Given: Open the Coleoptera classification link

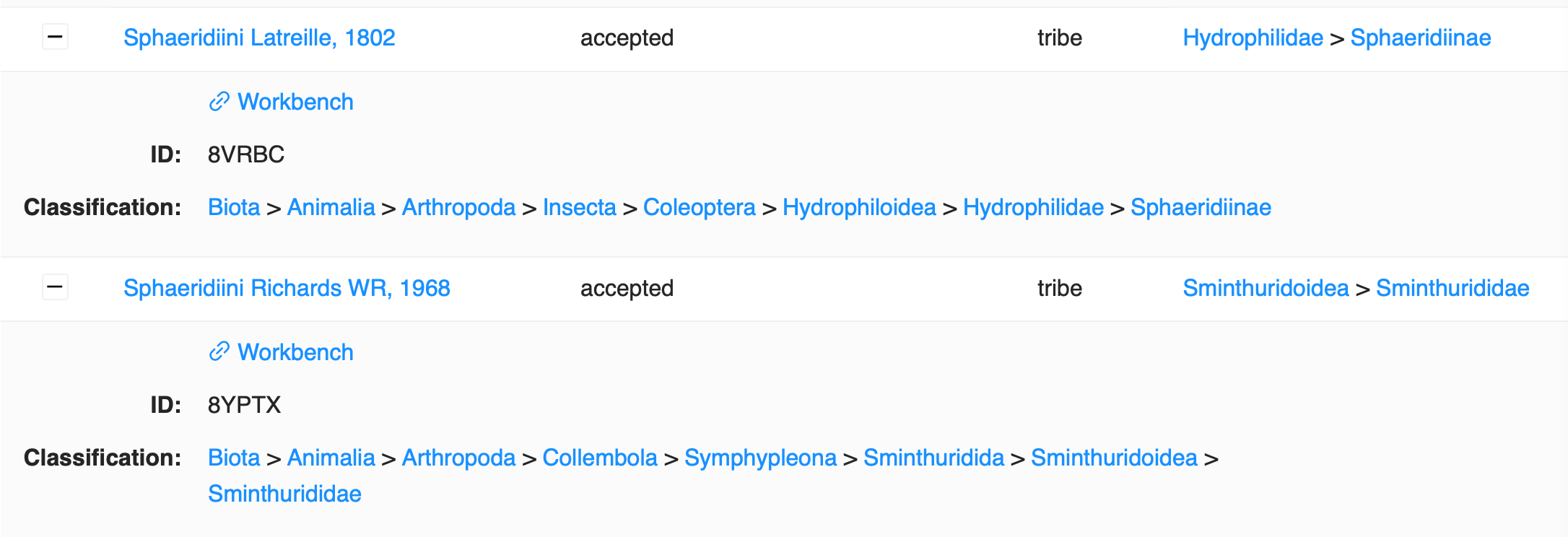Looking at the screenshot, I should coord(699,206).
